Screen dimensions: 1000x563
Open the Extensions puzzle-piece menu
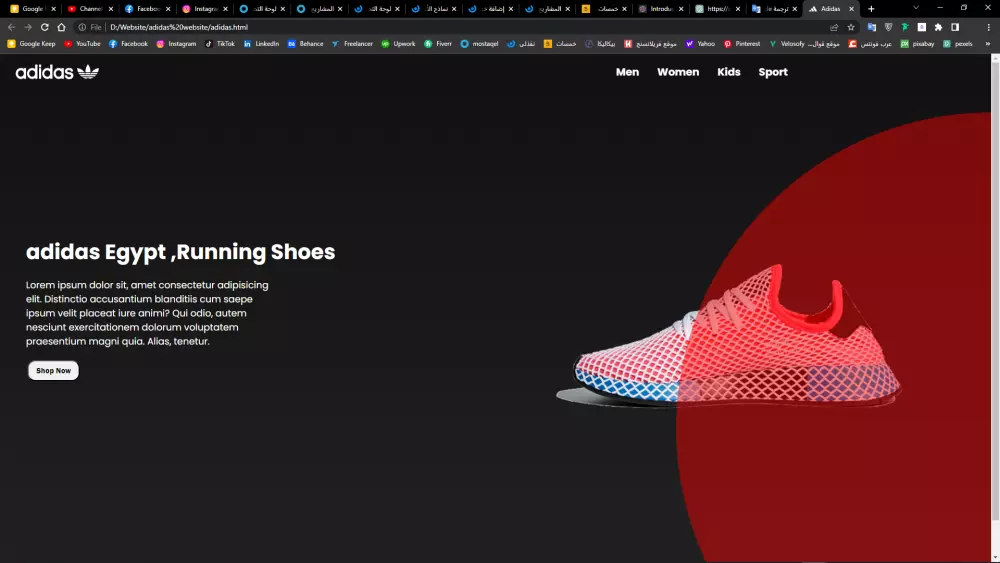tap(938, 27)
